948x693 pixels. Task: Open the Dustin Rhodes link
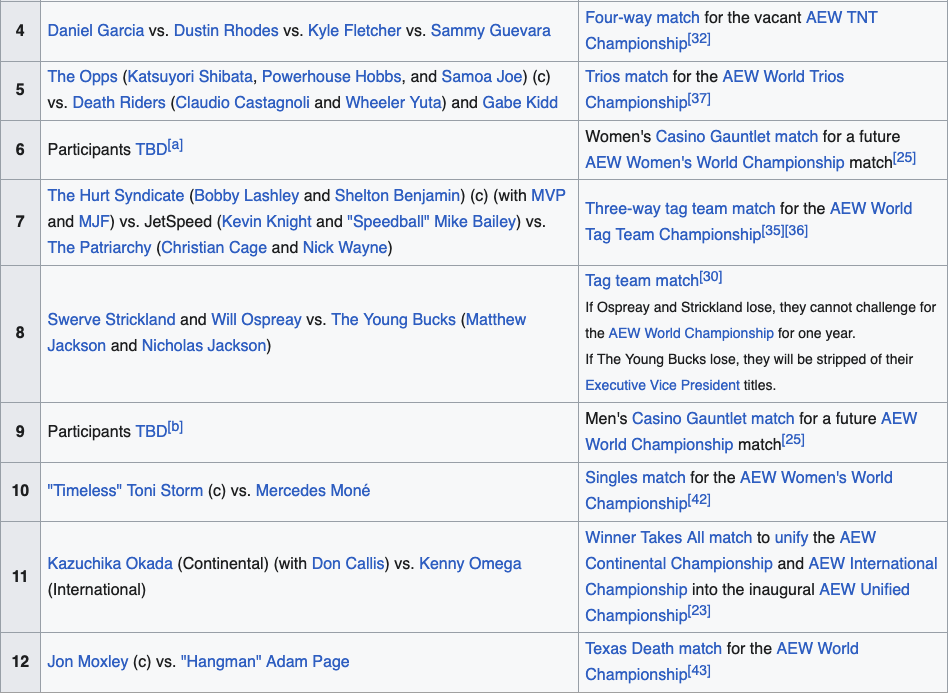click(x=226, y=31)
